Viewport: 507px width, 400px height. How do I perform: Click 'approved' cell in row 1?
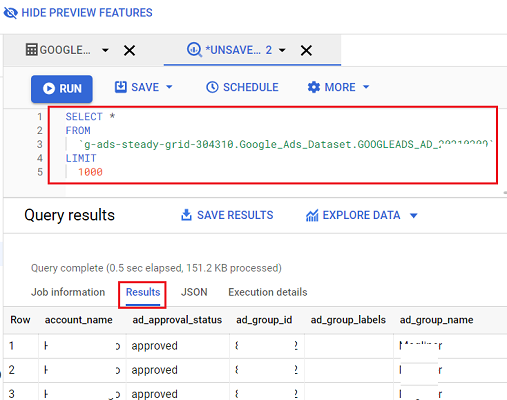tap(155, 346)
